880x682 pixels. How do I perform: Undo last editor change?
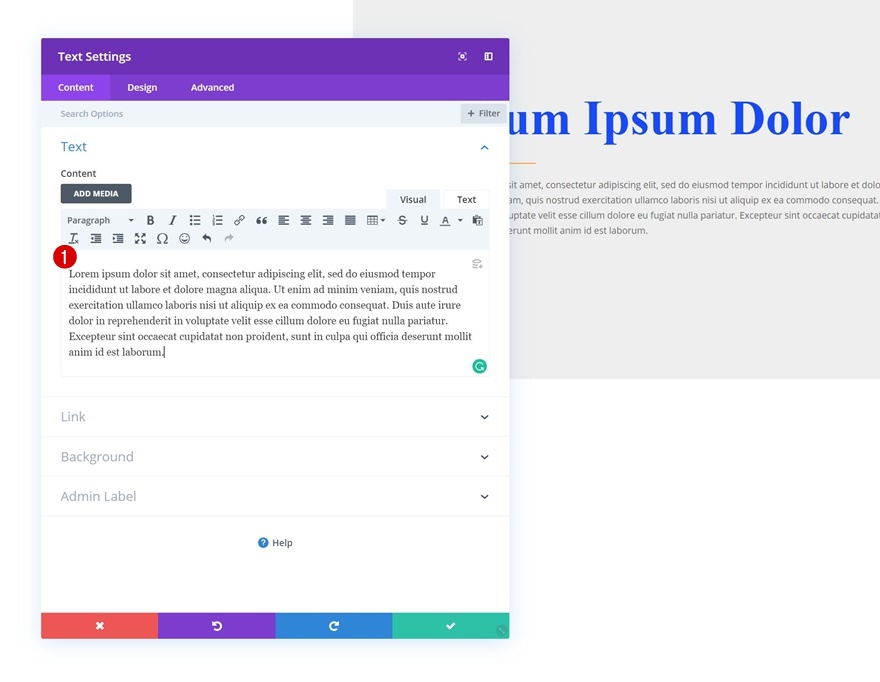click(207, 239)
